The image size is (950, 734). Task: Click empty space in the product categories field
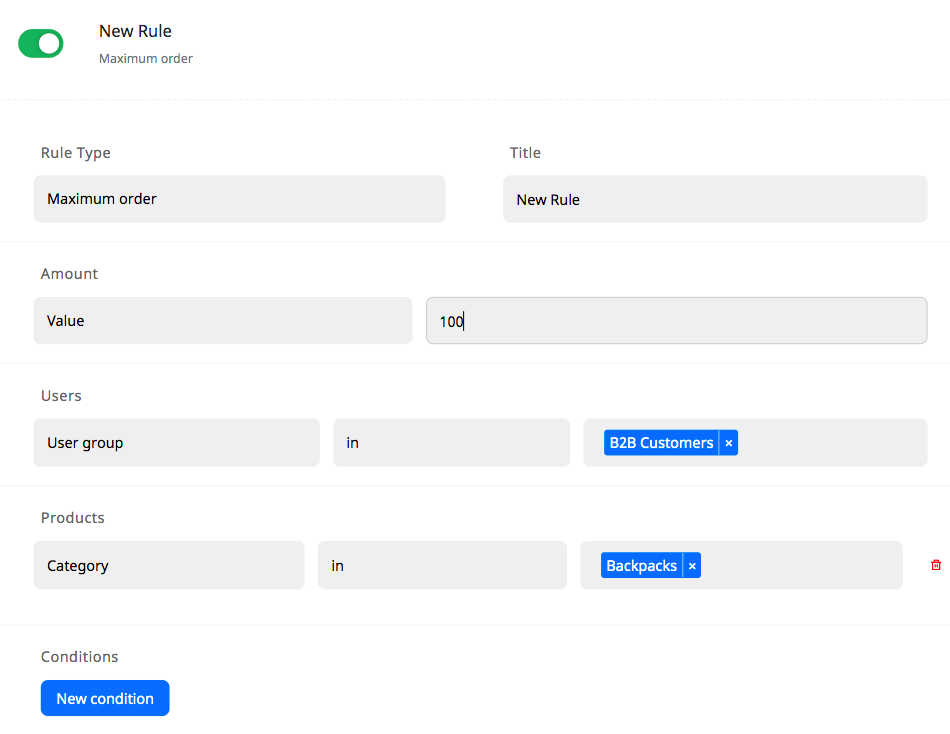pyautogui.click(x=800, y=566)
